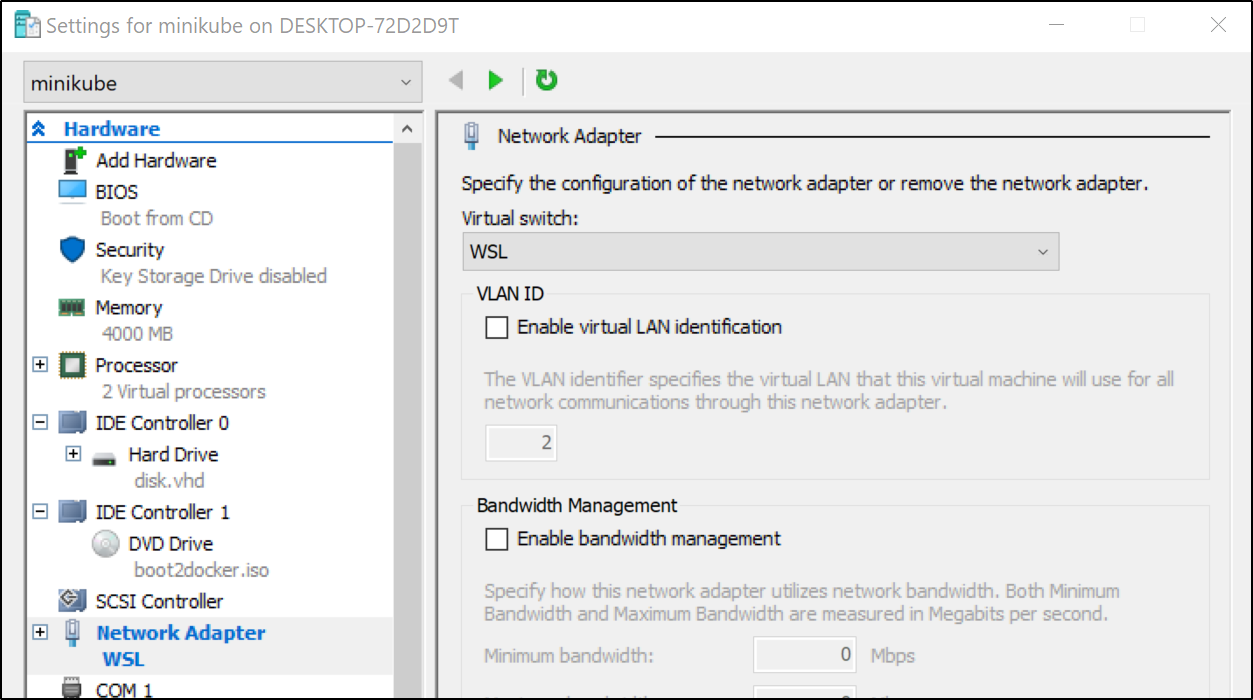Viewport: 1253px width, 700px height.
Task: Click 'Key Storage Drive disabled' text
Action: (214, 276)
